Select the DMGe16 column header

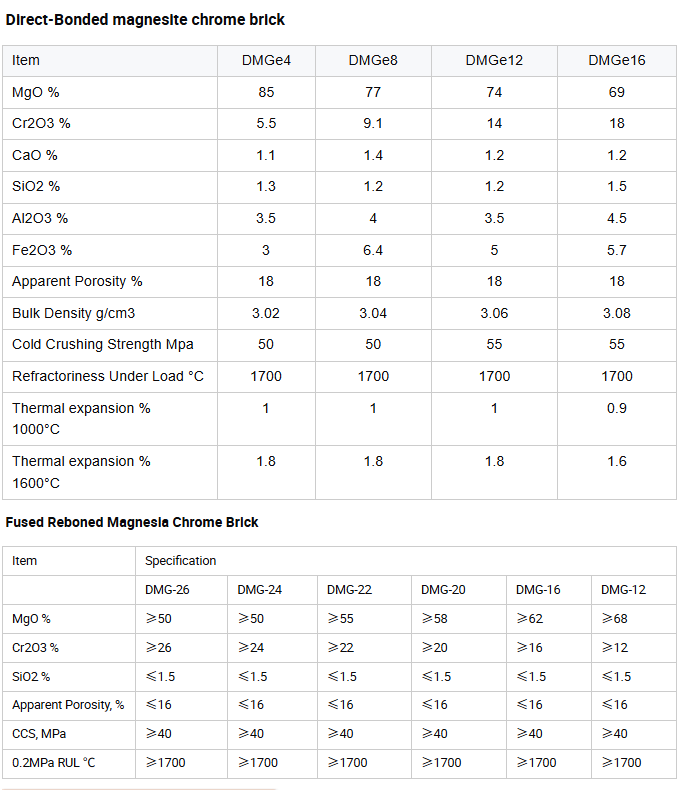pyautogui.click(x=617, y=60)
